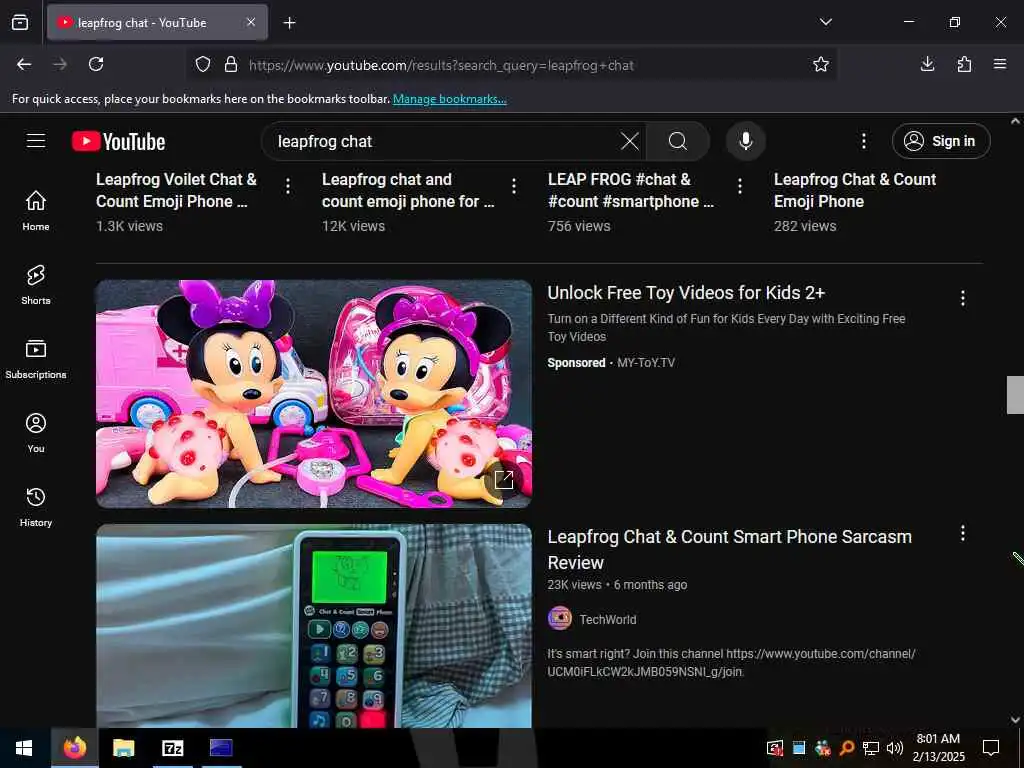
Task: Open LEAP FROG #chat & #count short
Action: click(x=631, y=190)
